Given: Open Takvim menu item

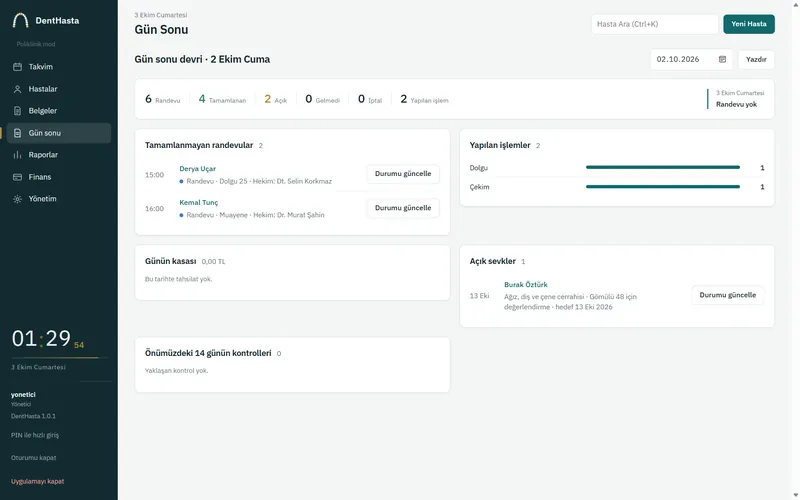Looking at the screenshot, I should (x=59, y=67).
